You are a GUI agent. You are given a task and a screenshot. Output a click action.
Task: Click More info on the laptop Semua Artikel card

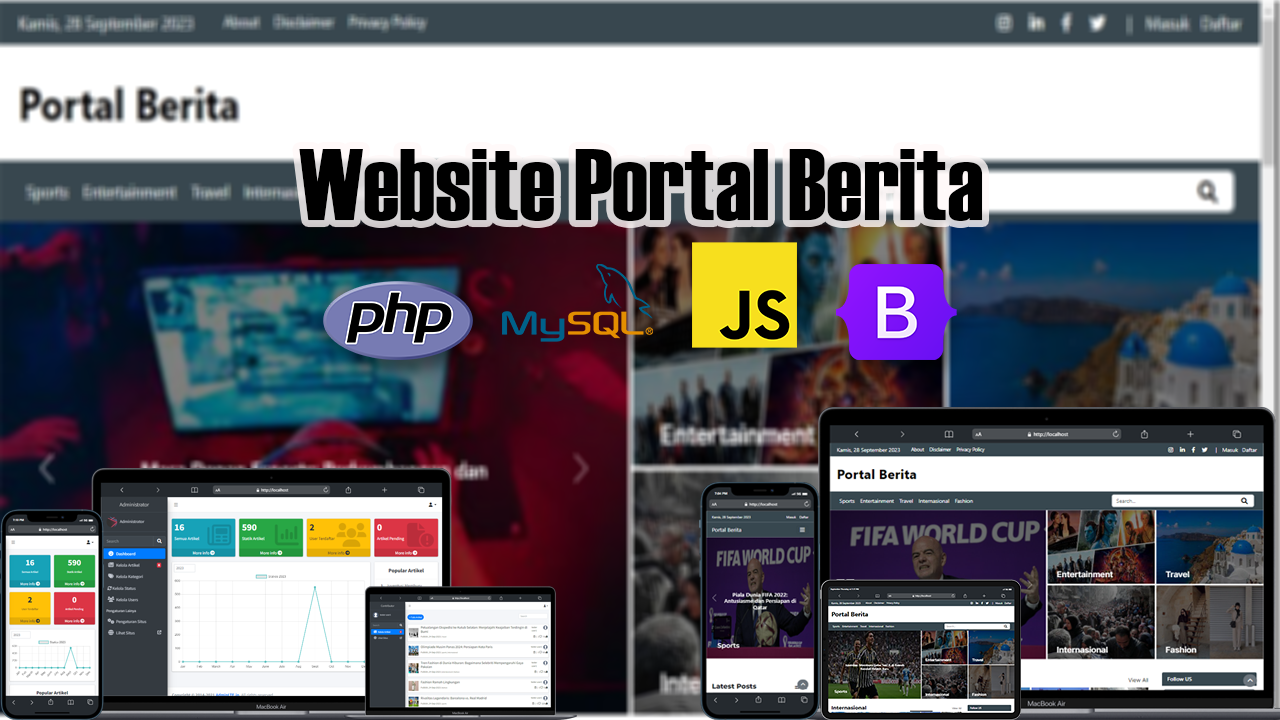204,553
